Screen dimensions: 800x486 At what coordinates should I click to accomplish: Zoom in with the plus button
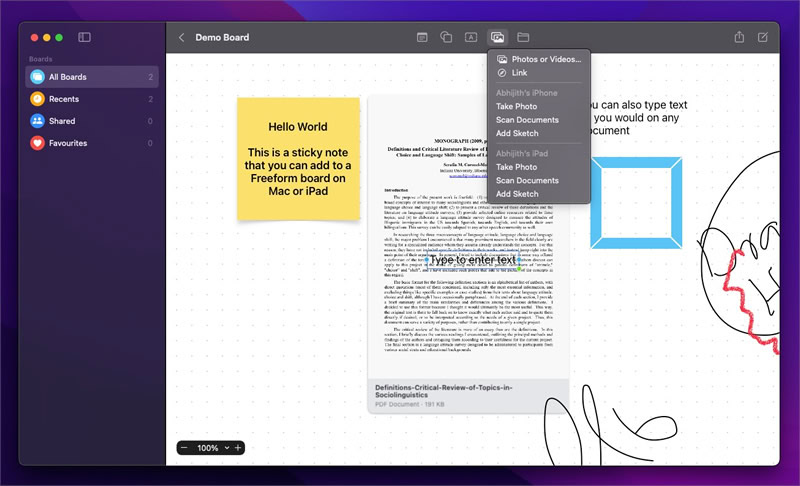(x=238, y=448)
